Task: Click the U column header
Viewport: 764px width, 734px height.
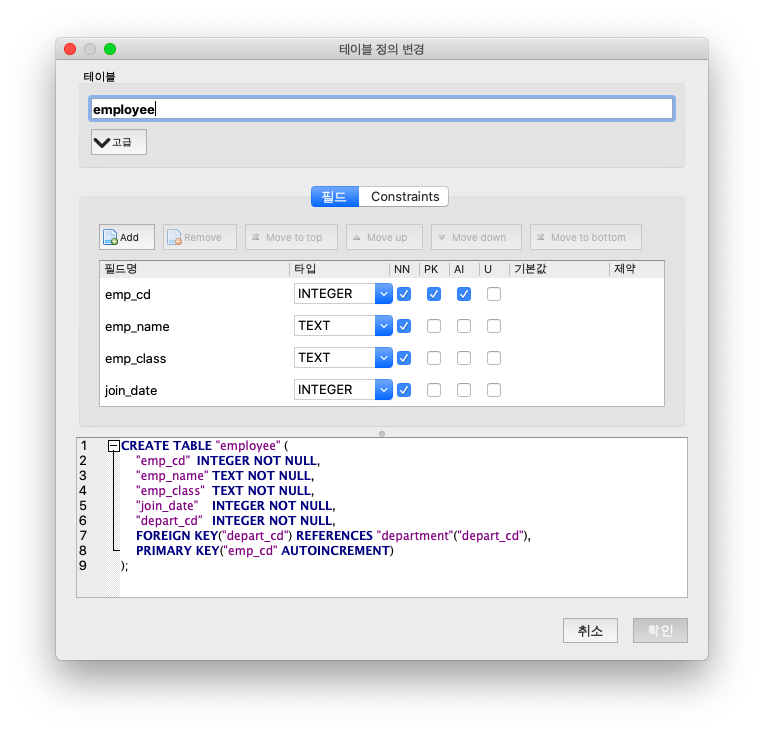Action: 494,269
